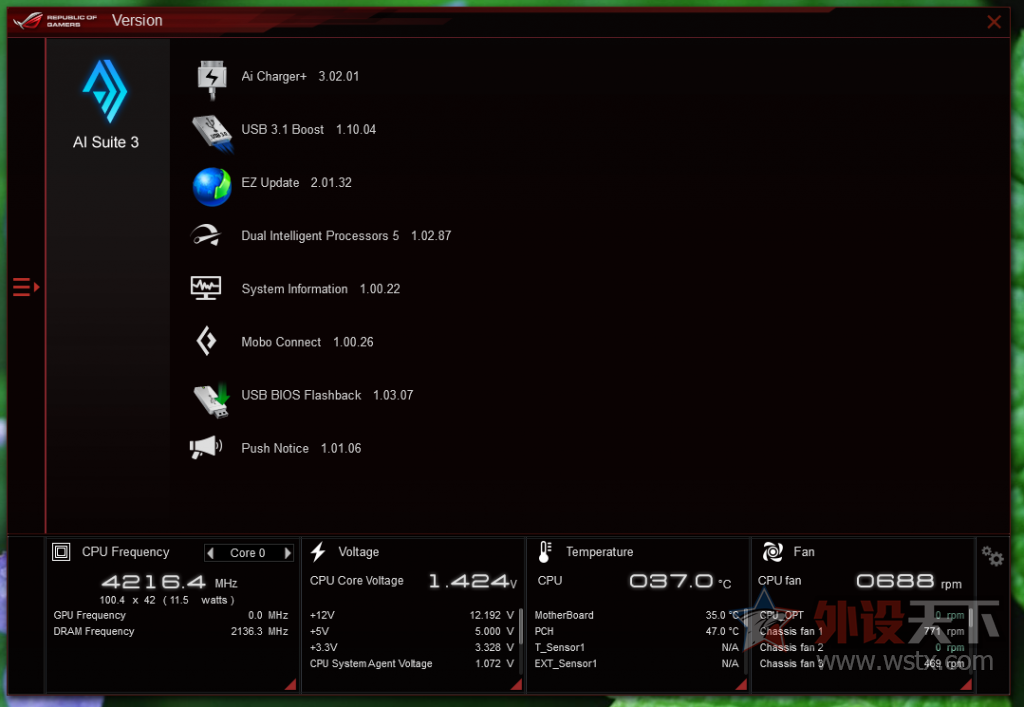Click the Core 0 selector label
Viewport: 1024px width, 707px height.
pos(248,553)
